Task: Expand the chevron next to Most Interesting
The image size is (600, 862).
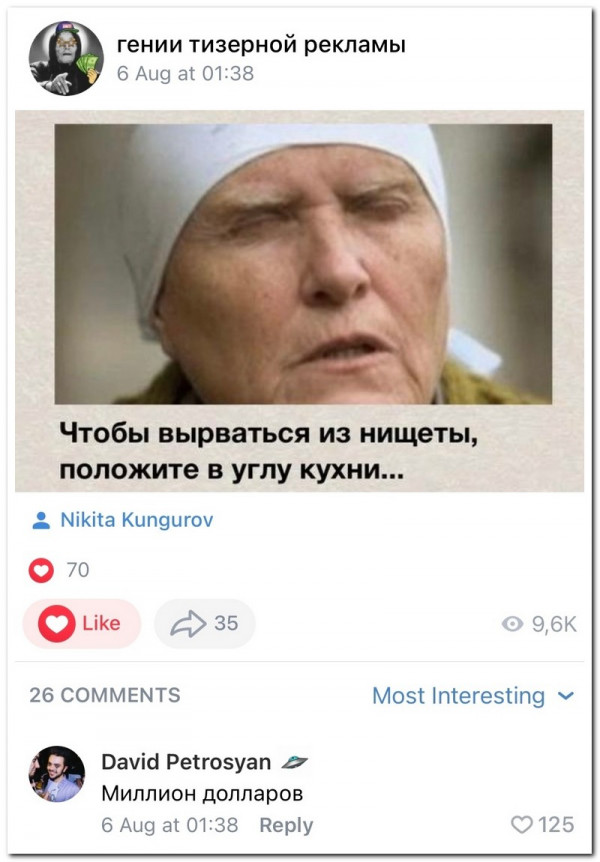Action: point(565,696)
